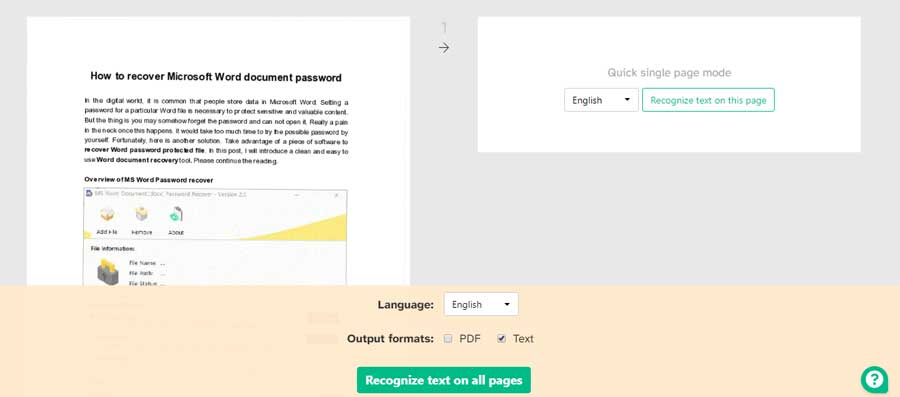
Task: Click the heading 'How to recover Microsoft Word document password'
Action: [x=216, y=77]
